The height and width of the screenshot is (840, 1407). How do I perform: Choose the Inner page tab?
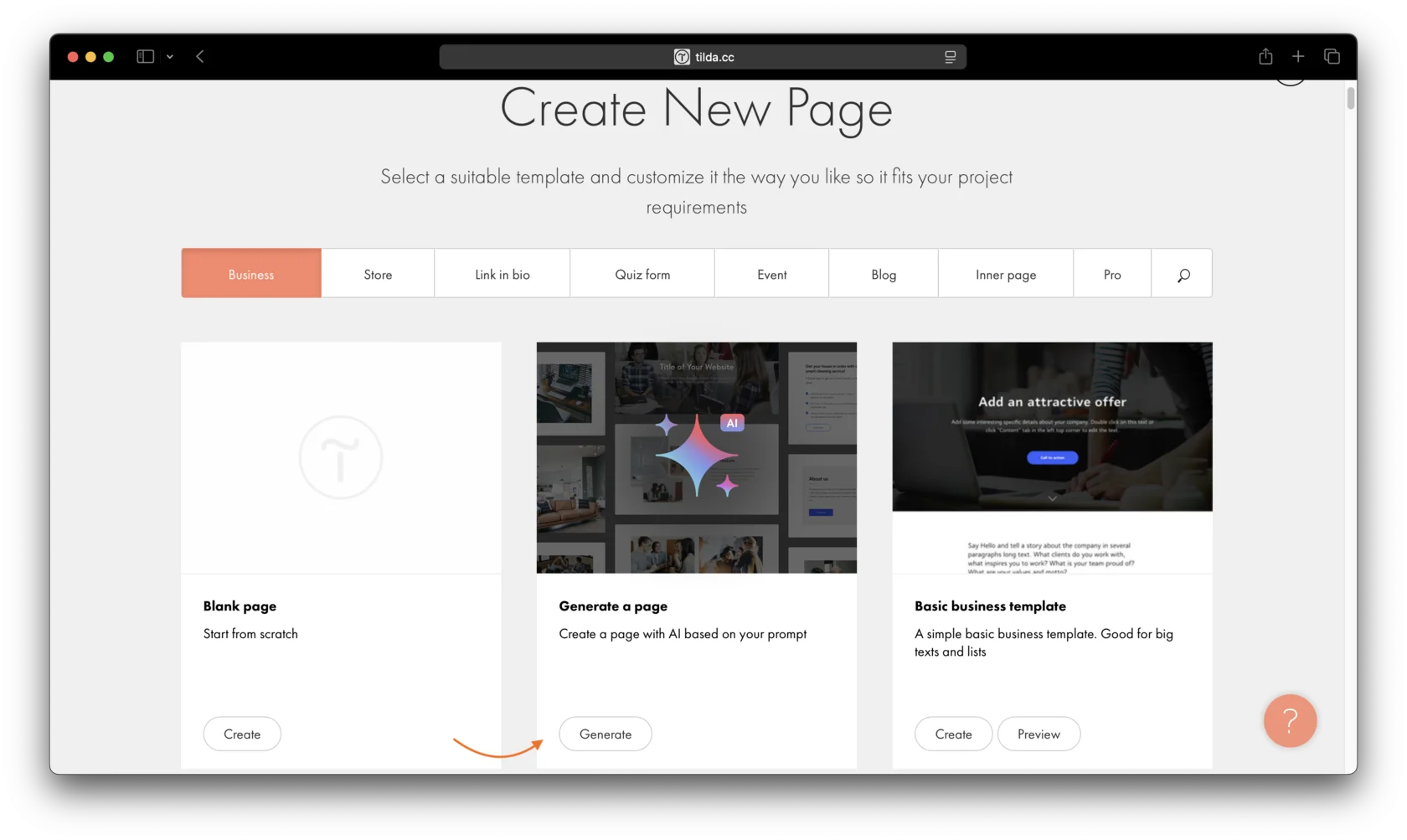click(1006, 273)
